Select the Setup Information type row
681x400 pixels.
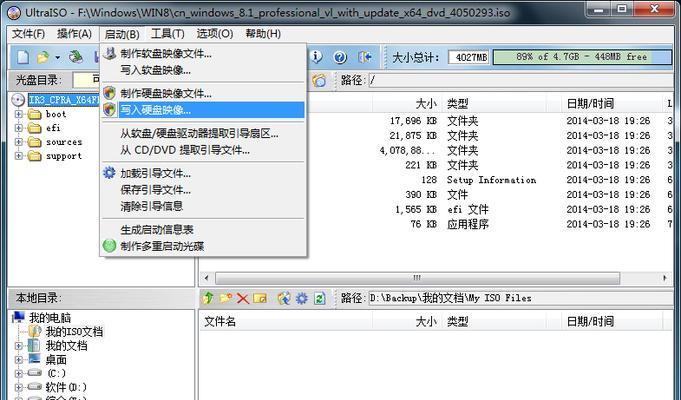(491, 180)
